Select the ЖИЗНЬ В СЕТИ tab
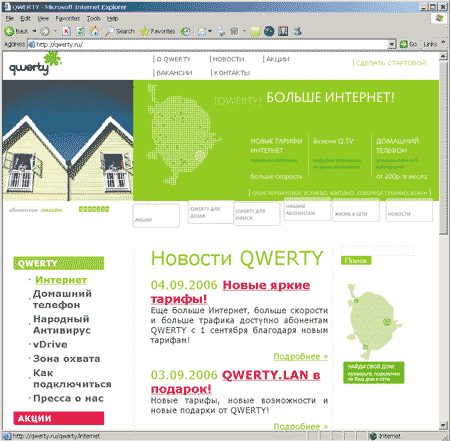The height and width of the screenshot is (441, 450). click(356, 210)
